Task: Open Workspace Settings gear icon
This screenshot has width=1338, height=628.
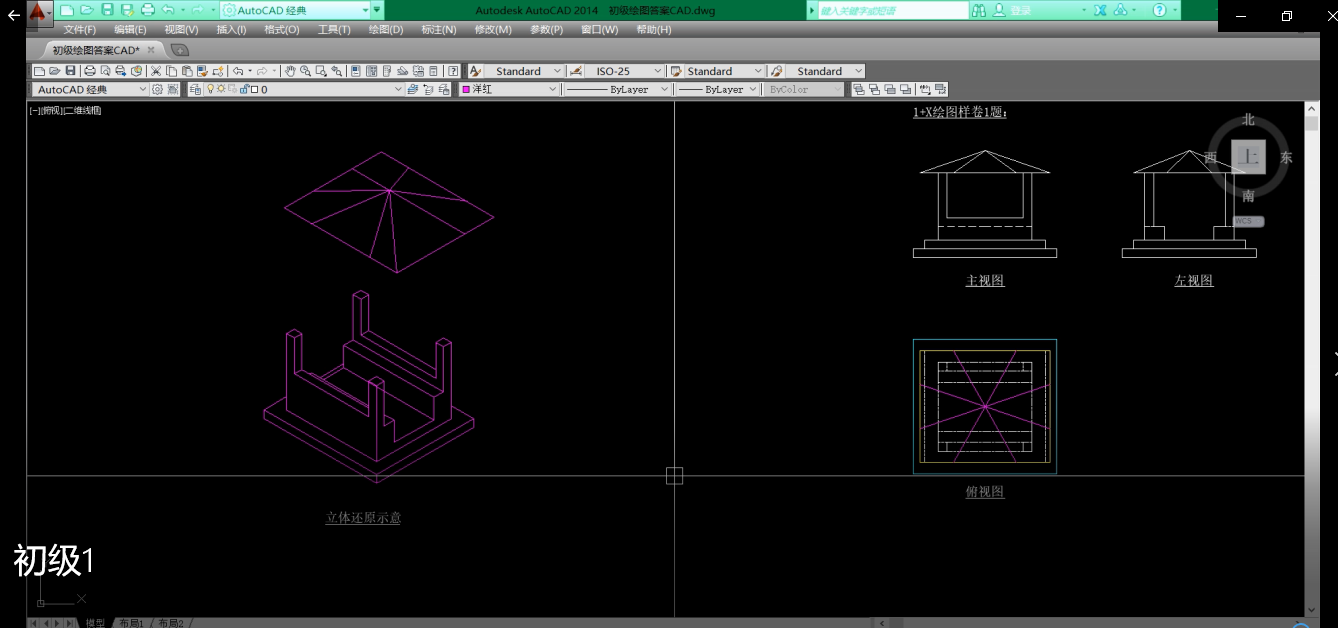Action: click(157, 89)
